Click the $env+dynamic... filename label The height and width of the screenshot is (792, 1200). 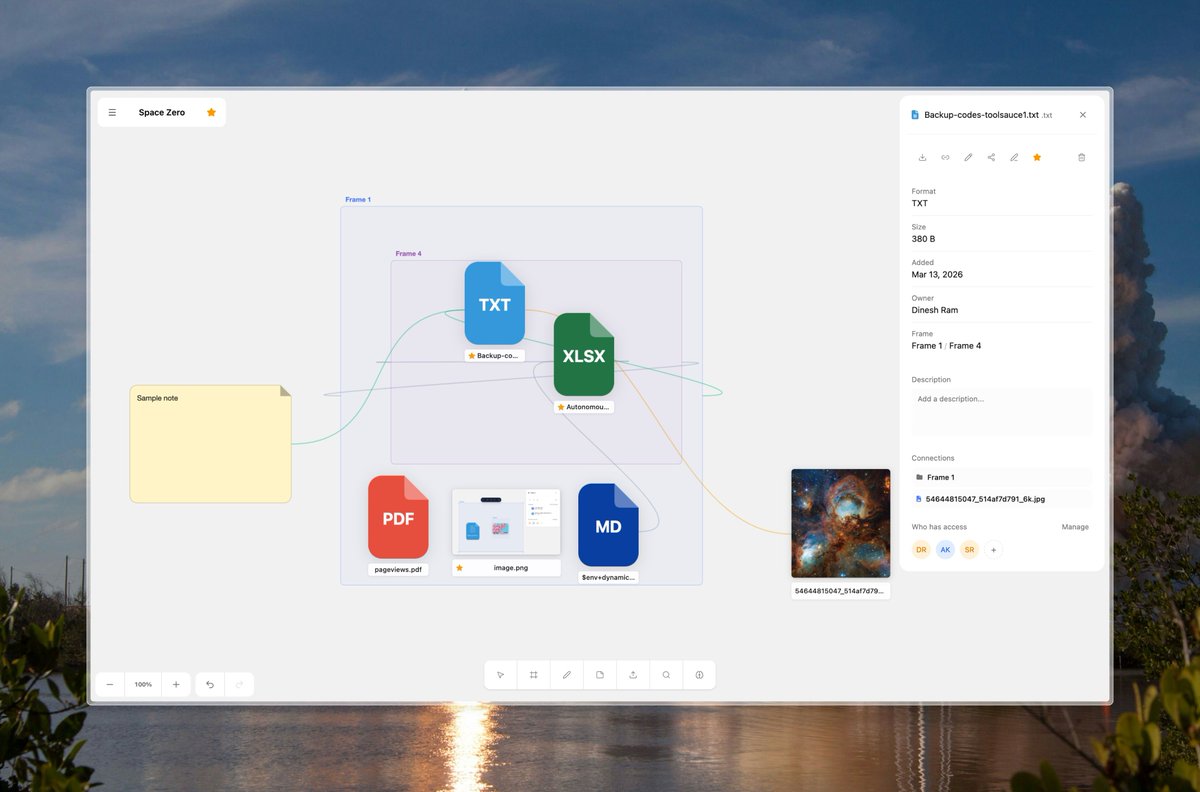coord(608,577)
